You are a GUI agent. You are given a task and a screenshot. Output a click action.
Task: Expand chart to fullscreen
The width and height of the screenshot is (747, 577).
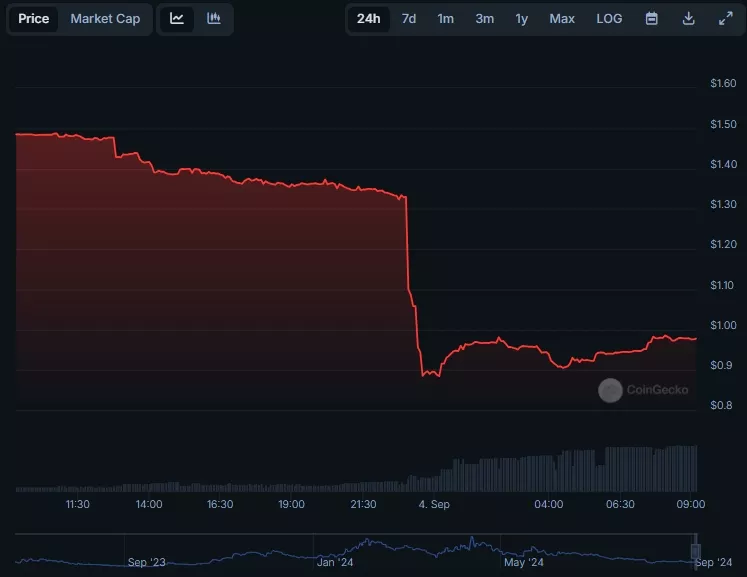tap(726, 19)
